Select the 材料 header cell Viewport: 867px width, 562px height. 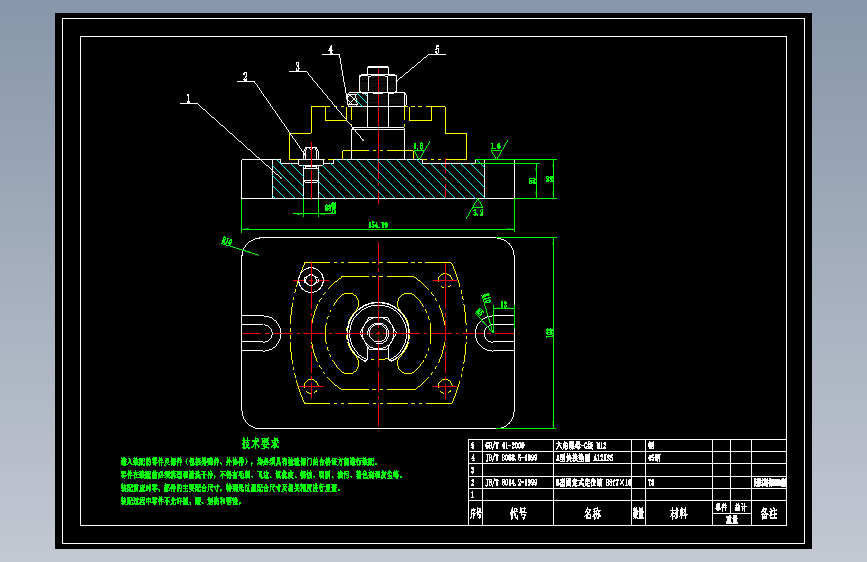coord(678,513)
